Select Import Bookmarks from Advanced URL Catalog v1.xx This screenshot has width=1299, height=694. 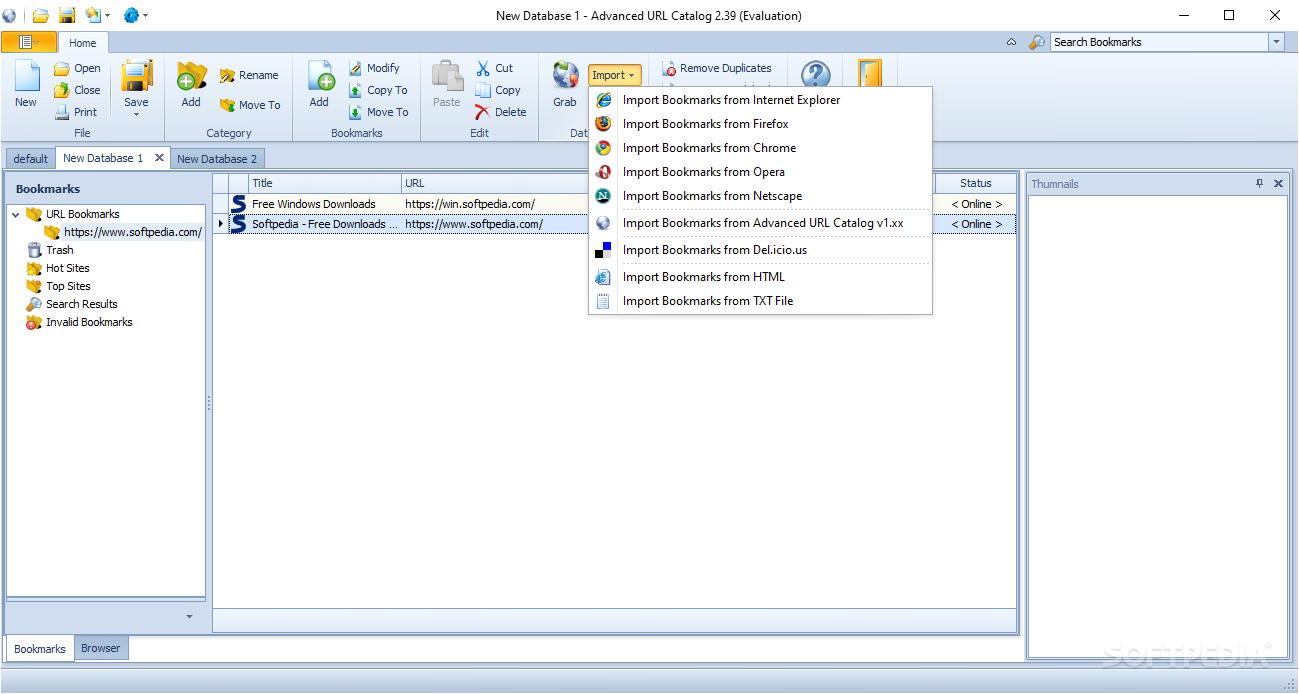pyautogui.click(x=760, y=223)
